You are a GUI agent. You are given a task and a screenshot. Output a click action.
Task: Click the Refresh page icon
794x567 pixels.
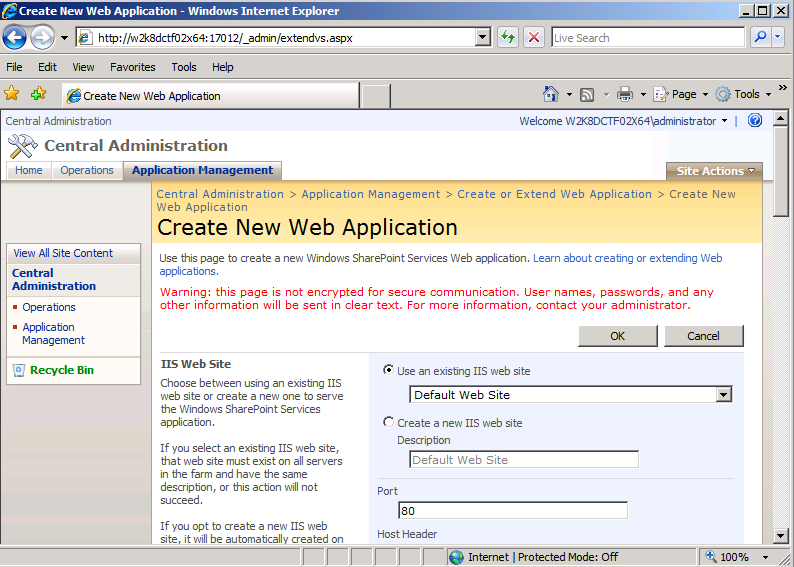pyautogui.click(x=507, y=37)
